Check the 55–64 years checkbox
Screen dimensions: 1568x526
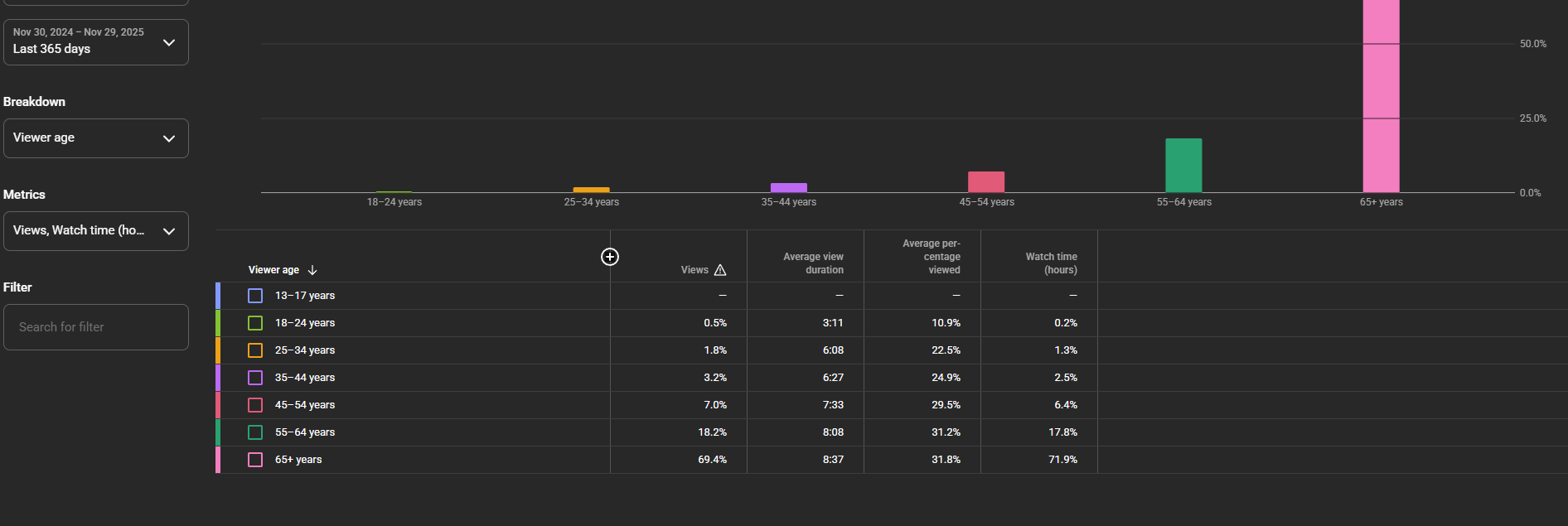click(x=255, y=432)
